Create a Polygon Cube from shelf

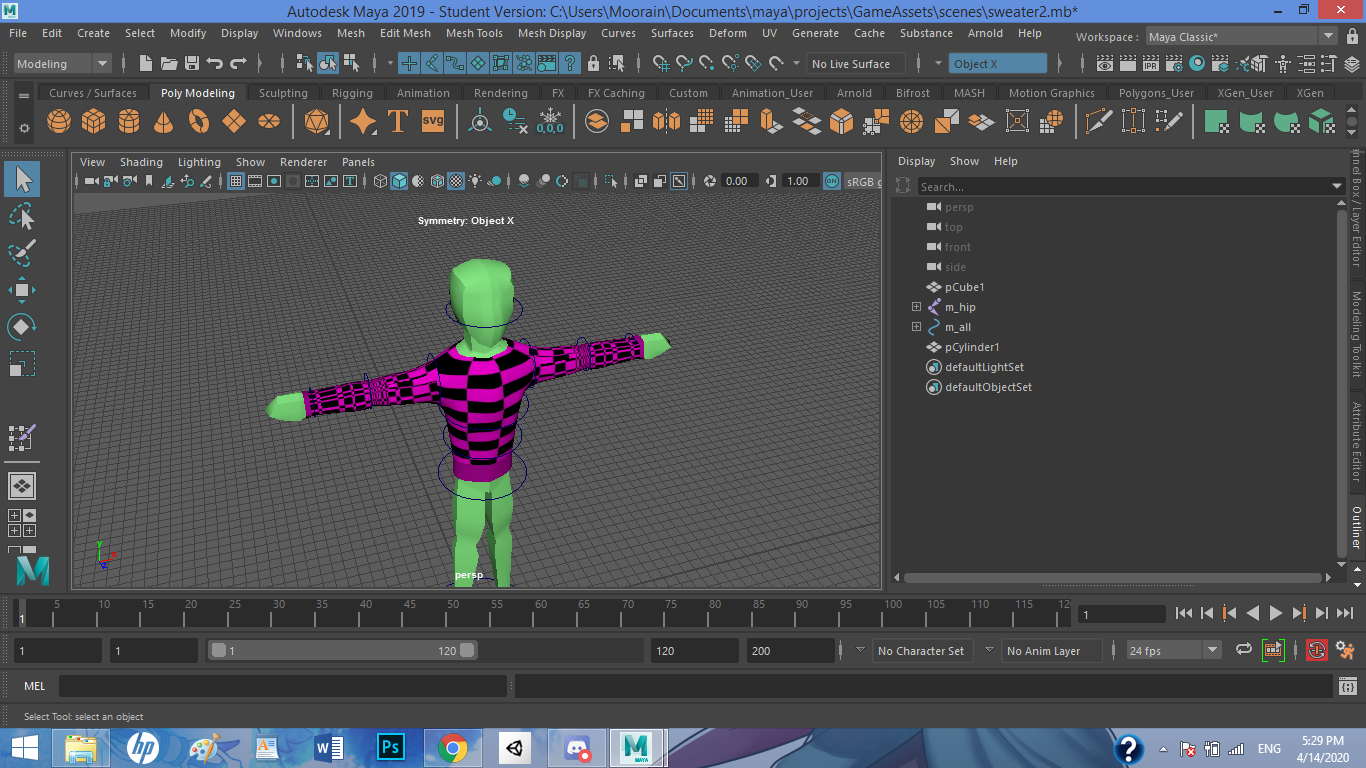click(x=94, y=122)
